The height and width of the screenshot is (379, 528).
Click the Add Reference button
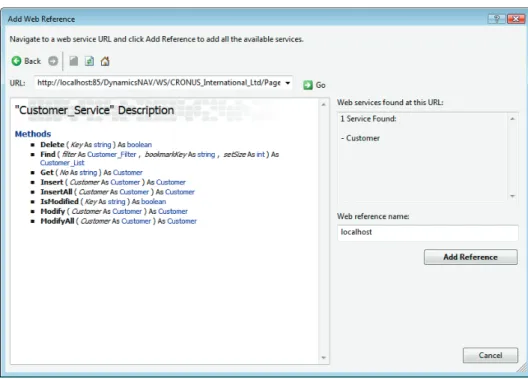pos(470,257)
